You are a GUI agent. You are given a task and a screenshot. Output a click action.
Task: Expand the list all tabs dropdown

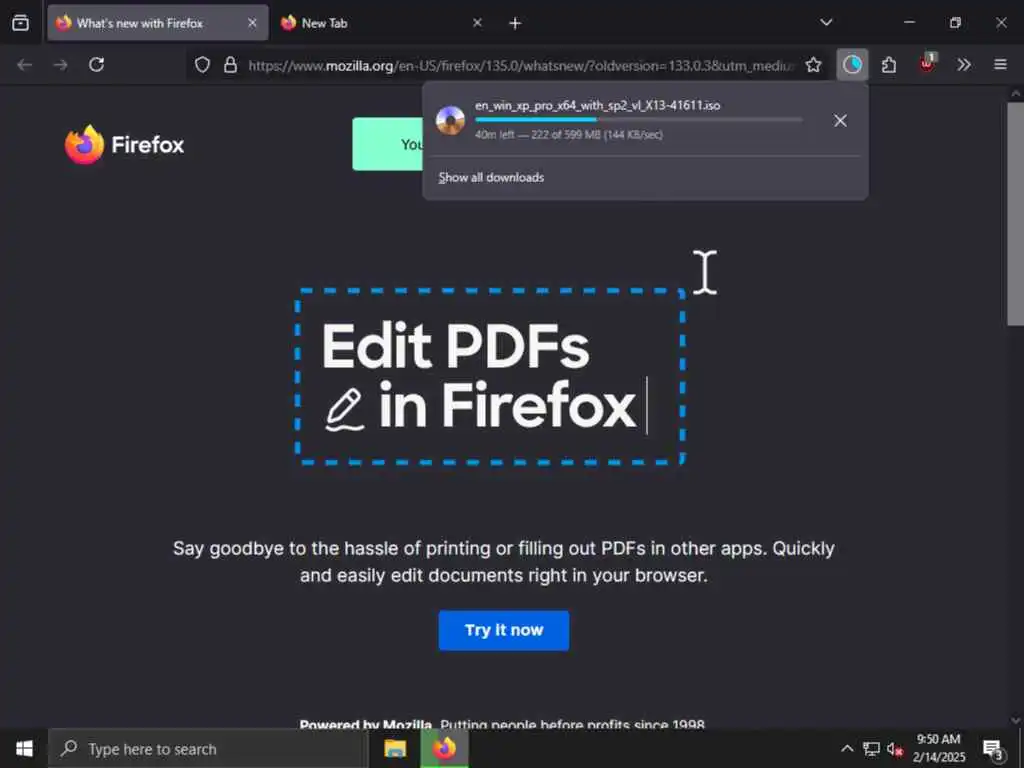pyautogui.click(x=826, y=22)
